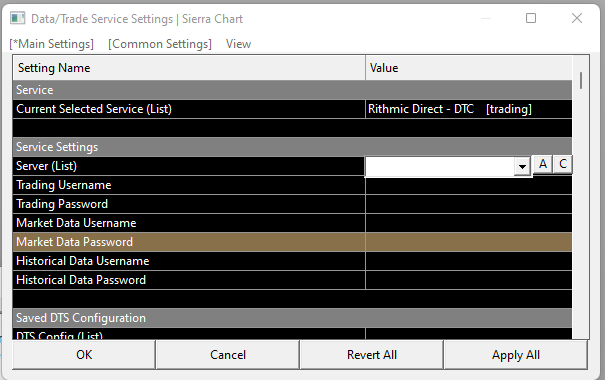Select the Trading Username value field
This screenshot has height=380, width=605.
(x=468, y=185)
